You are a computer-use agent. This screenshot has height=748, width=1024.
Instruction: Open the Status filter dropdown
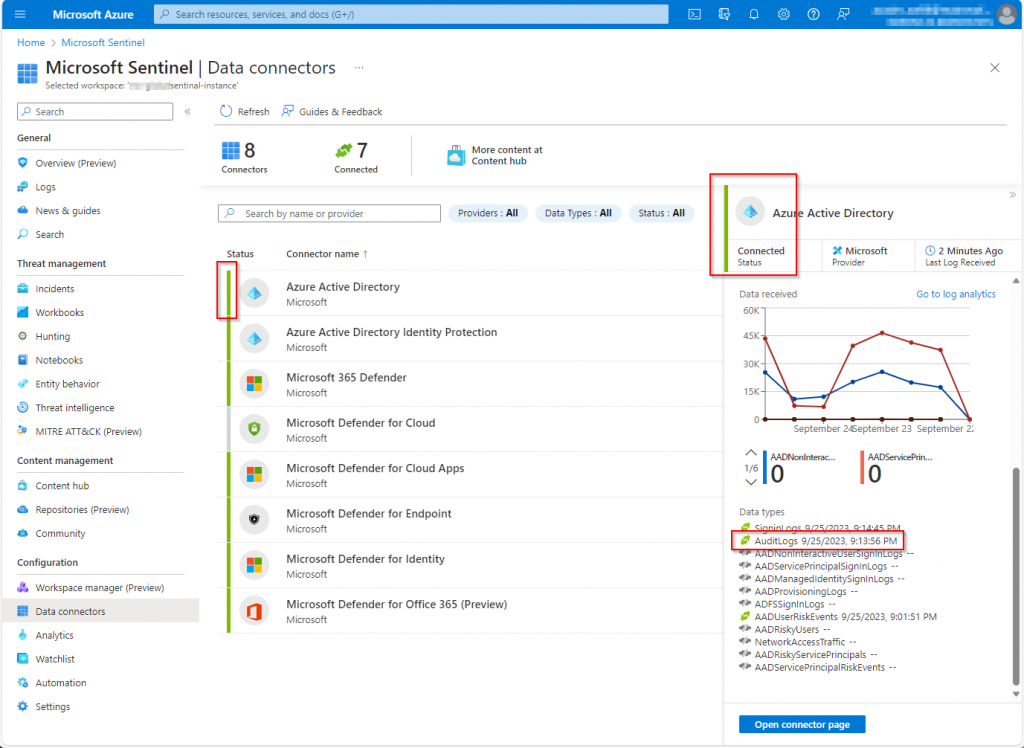pos(661,213)
